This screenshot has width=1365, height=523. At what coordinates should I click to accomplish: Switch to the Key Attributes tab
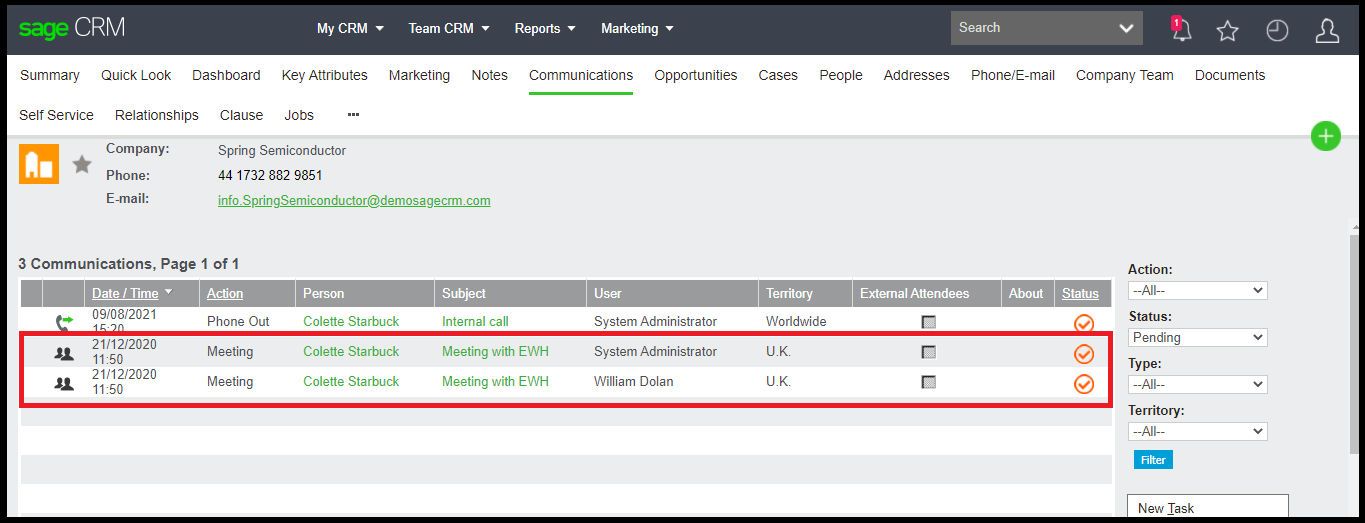[x=325, y=75]
